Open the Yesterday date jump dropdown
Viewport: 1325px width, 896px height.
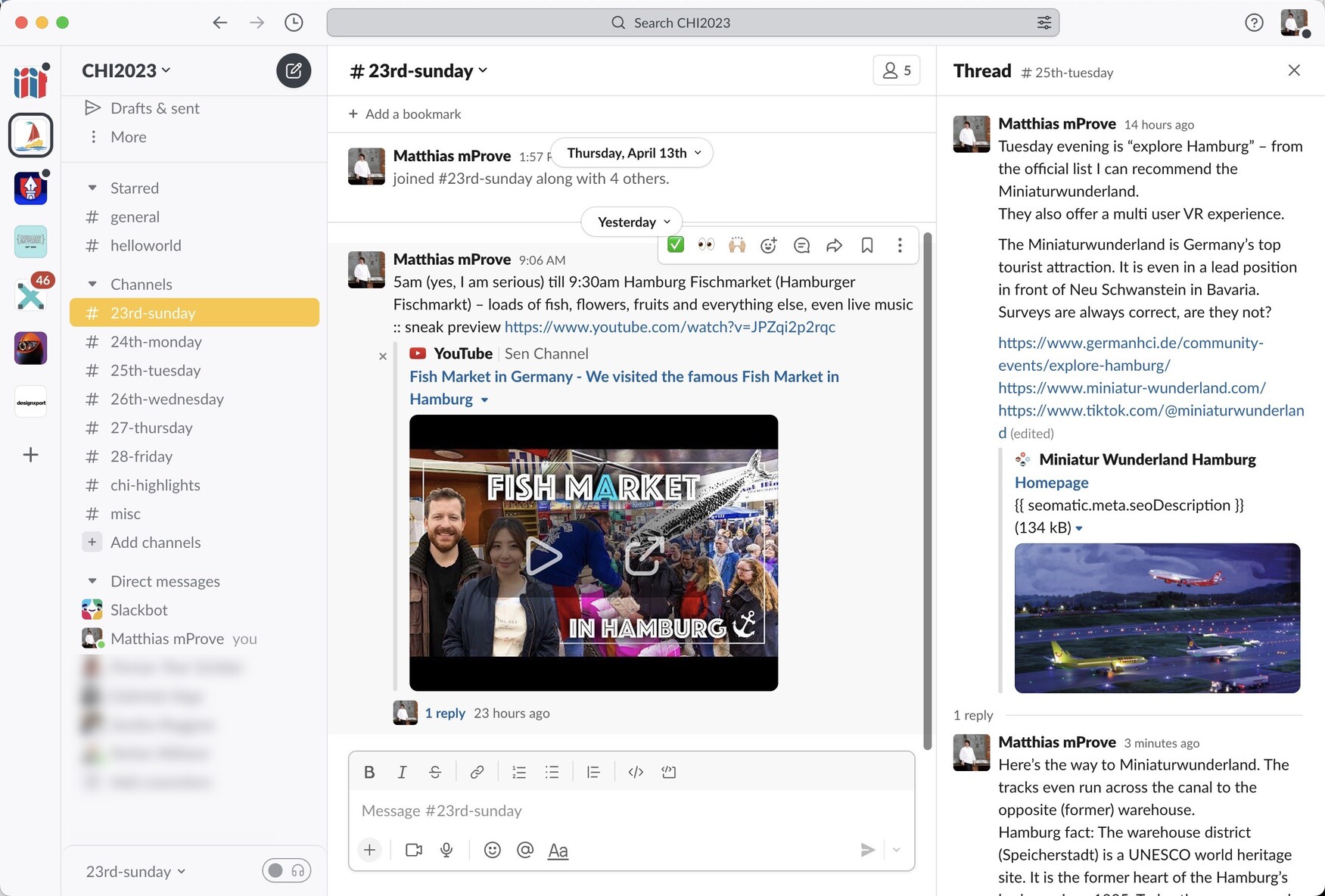632,222
